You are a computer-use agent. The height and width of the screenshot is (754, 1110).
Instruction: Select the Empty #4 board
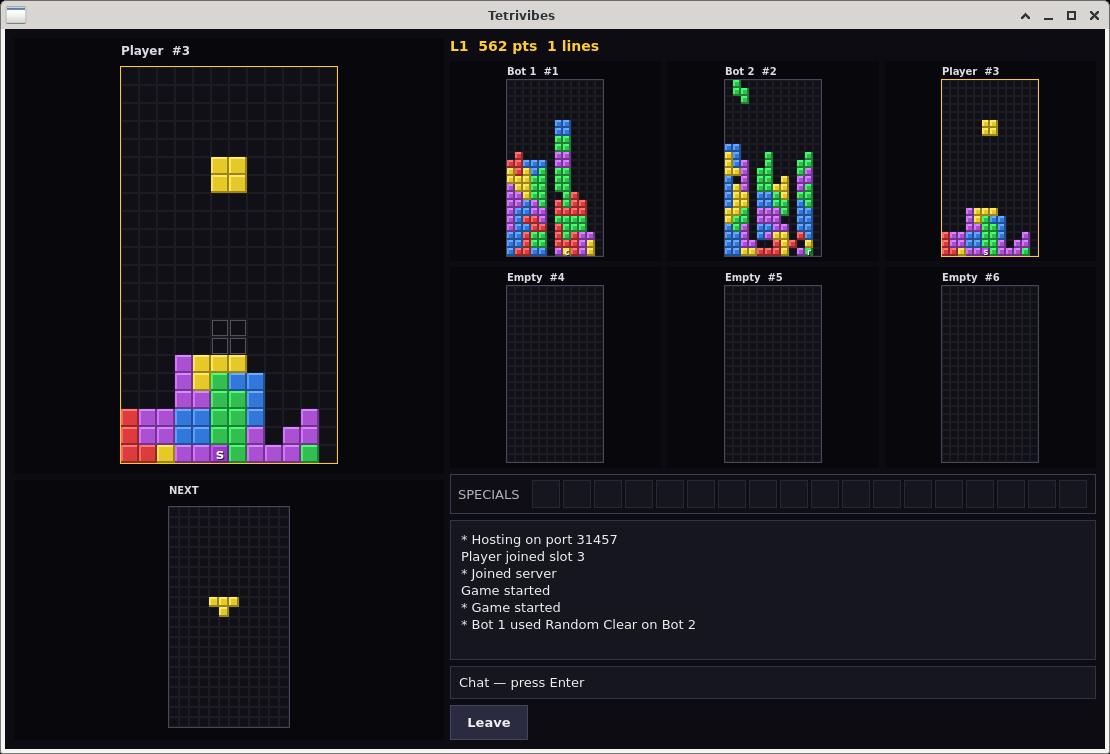coord(555,374)
